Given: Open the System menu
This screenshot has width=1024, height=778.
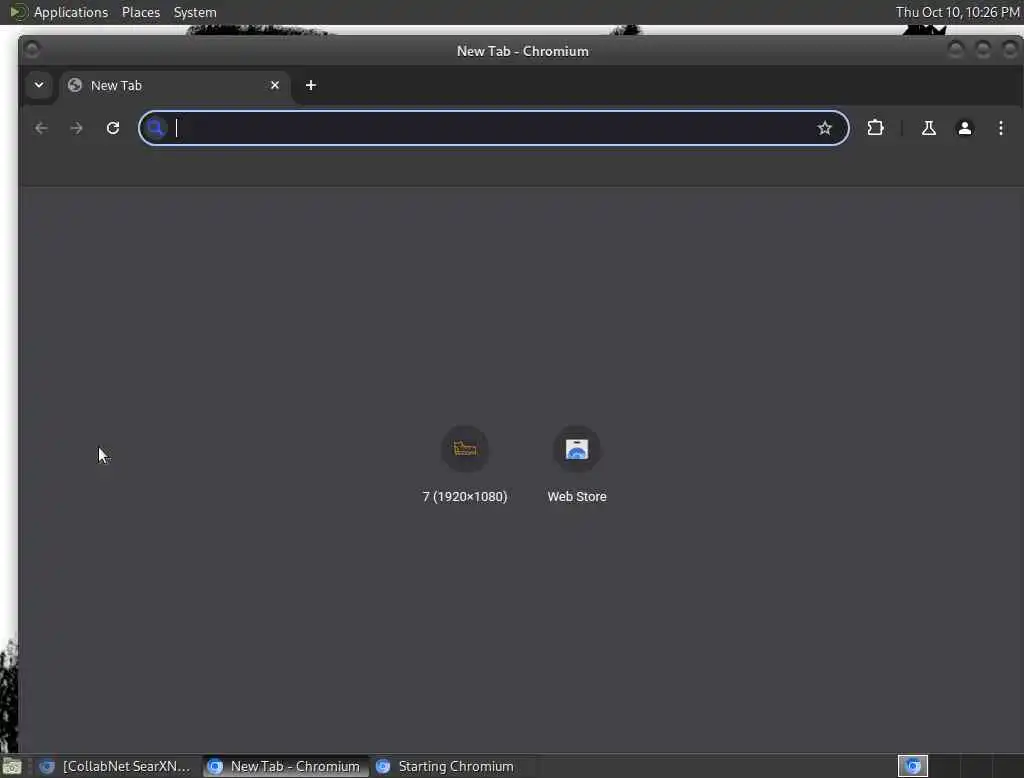Looking at the screenshot, I should tap(195, 12).
